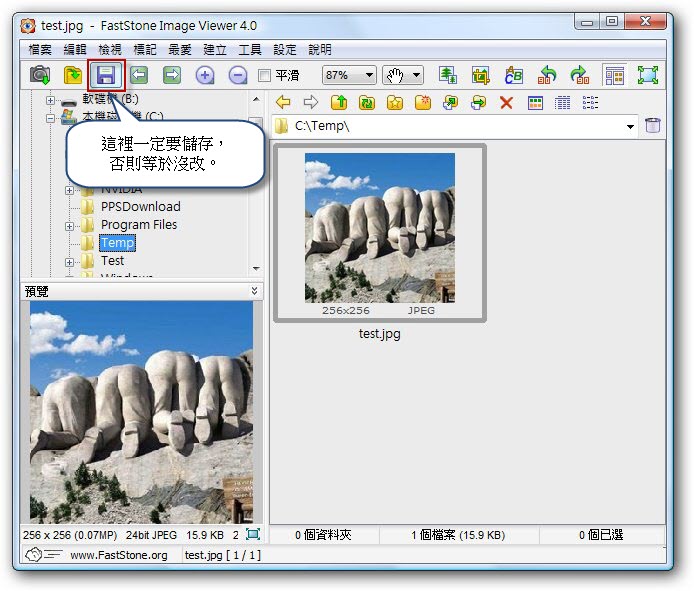Zoom in with plus magnifier
Screen dimensions: 694x591
point(205,75)
